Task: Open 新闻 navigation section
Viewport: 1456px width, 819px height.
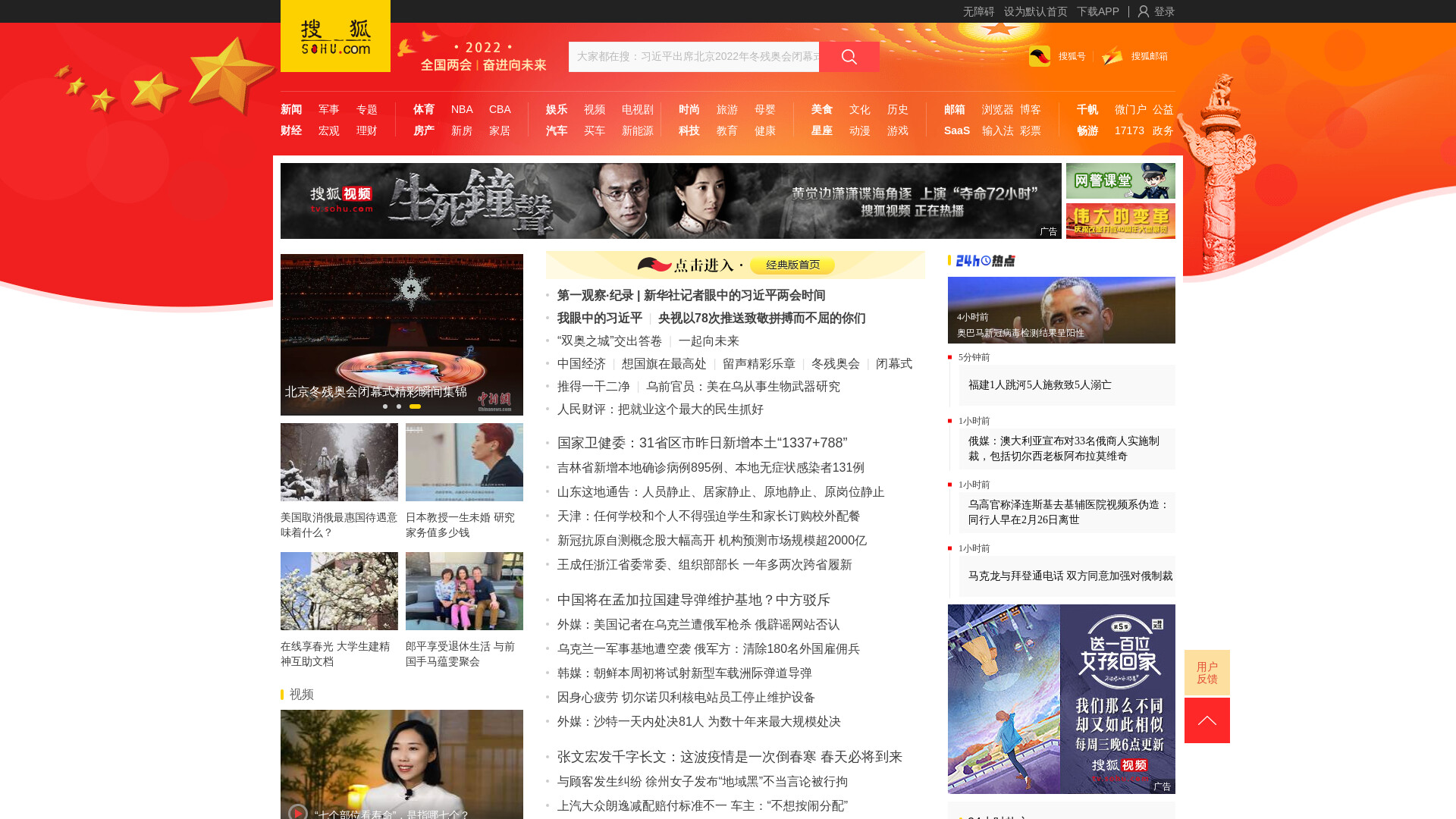Action: (x=291, y=109)
